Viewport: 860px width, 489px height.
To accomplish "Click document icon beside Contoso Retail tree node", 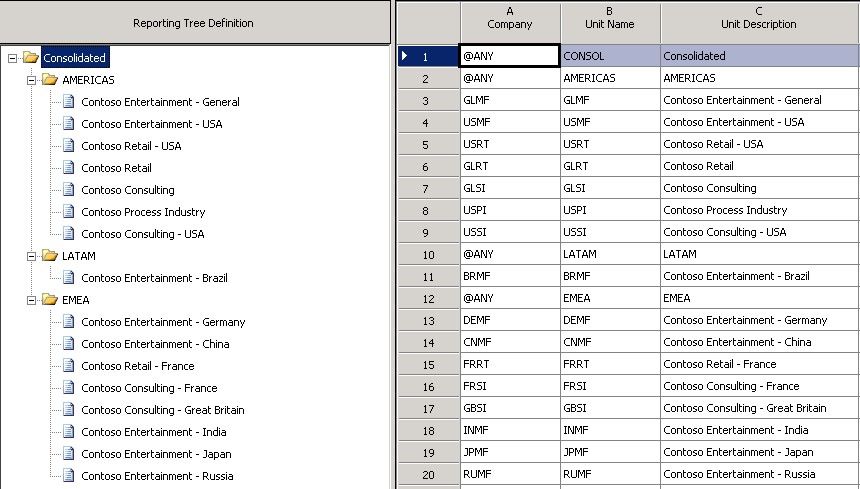I will (69, 167).
